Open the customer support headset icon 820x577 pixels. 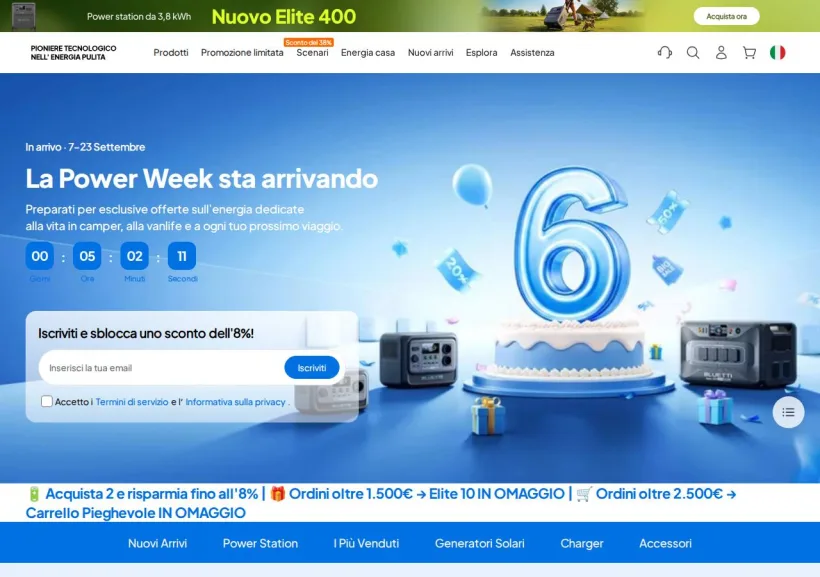pyautogui.click(x=665, y=52)
